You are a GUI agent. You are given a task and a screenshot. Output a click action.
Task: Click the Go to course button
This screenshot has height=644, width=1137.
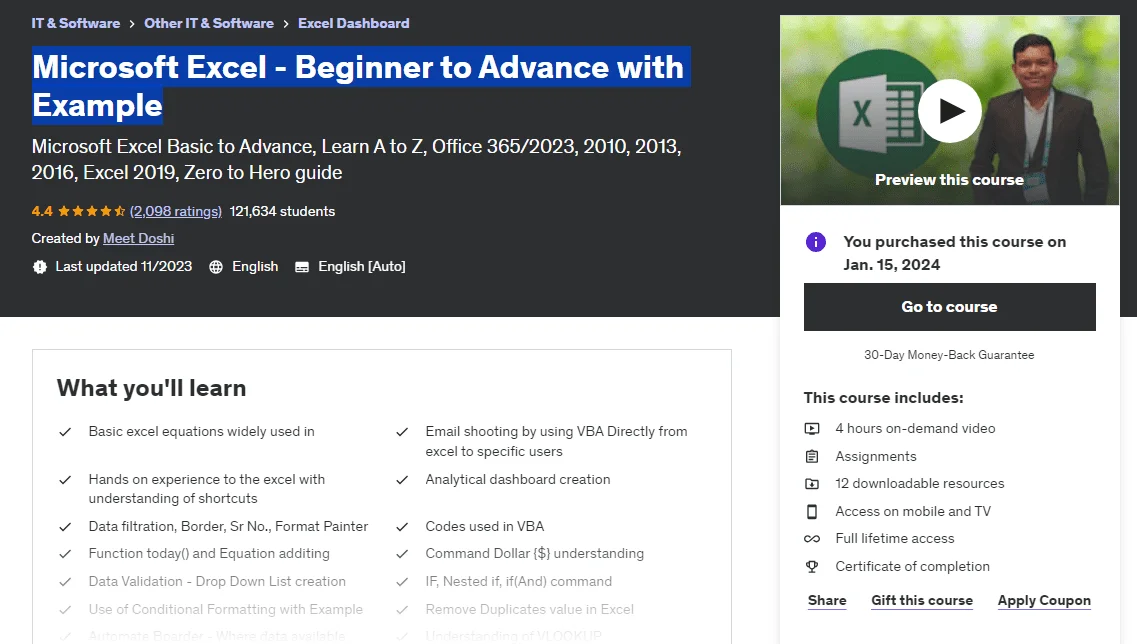[949, 307]
